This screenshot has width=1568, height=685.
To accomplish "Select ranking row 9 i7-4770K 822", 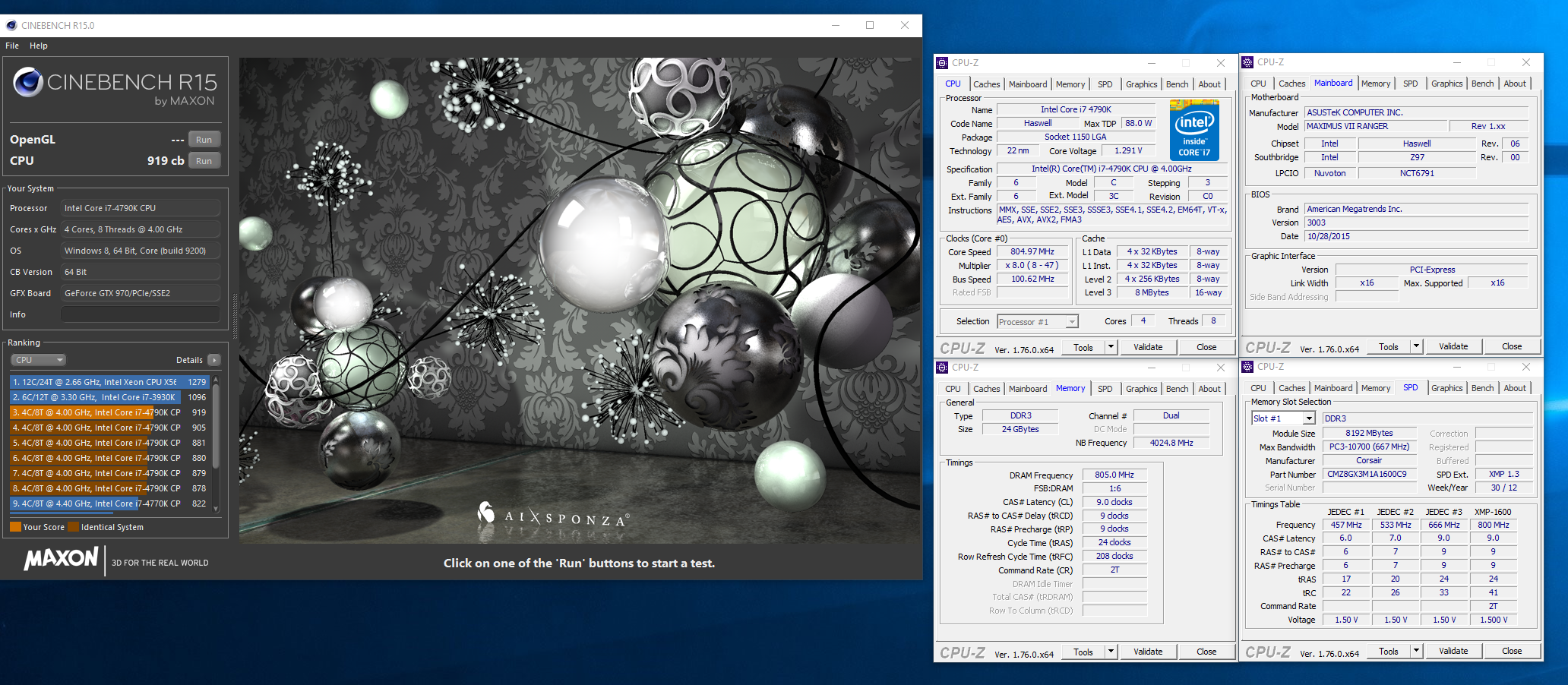I will coord(109,503).
